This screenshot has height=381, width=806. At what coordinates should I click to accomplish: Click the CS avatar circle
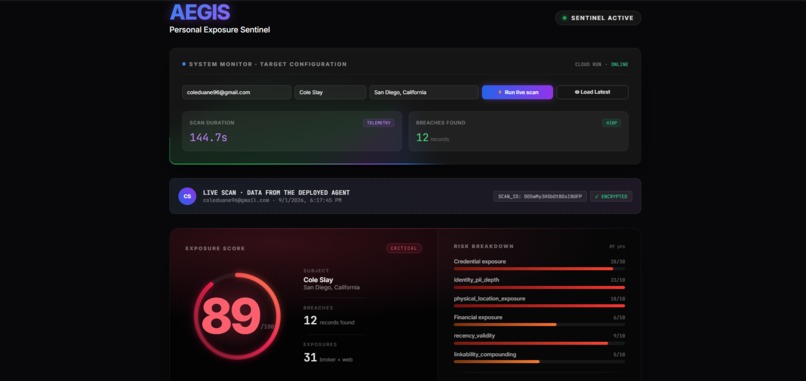[x=187, y=196]
